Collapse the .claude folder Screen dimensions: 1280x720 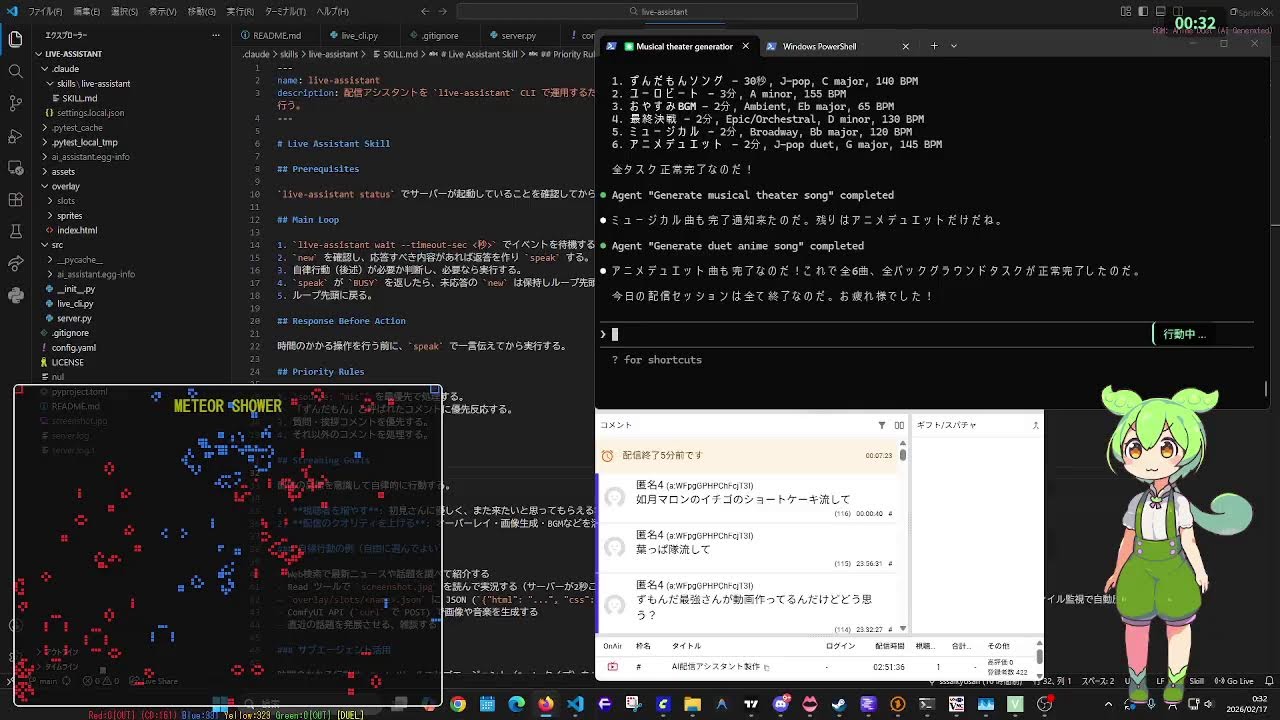click(x=66, y=69)
